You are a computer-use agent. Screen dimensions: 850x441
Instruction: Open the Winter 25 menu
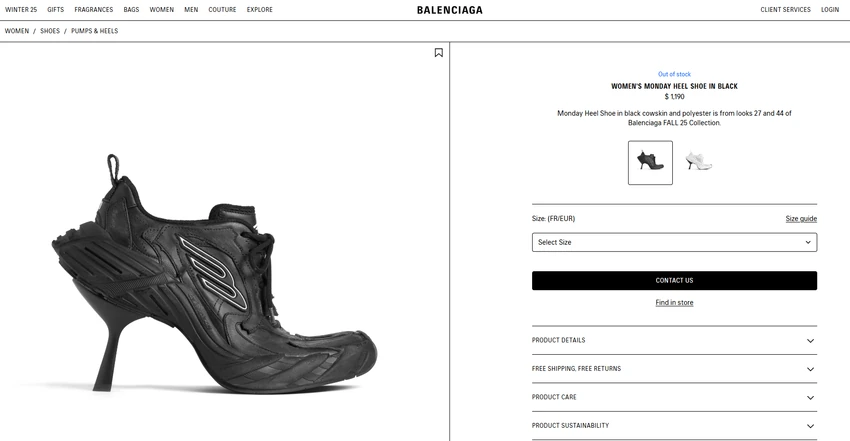point(21,10)
